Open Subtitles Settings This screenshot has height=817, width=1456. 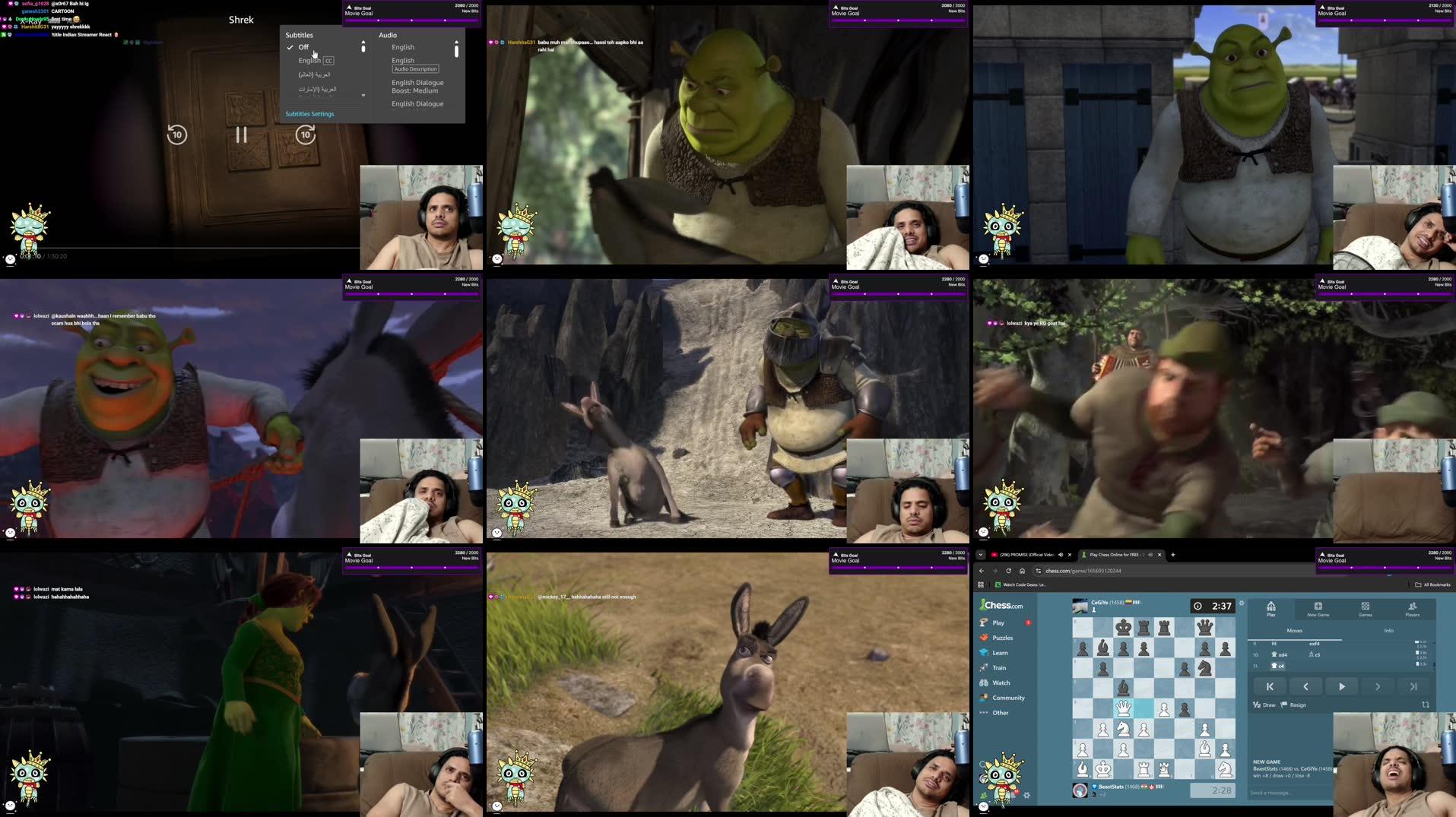pyautogui.click(x=309, y=114)
